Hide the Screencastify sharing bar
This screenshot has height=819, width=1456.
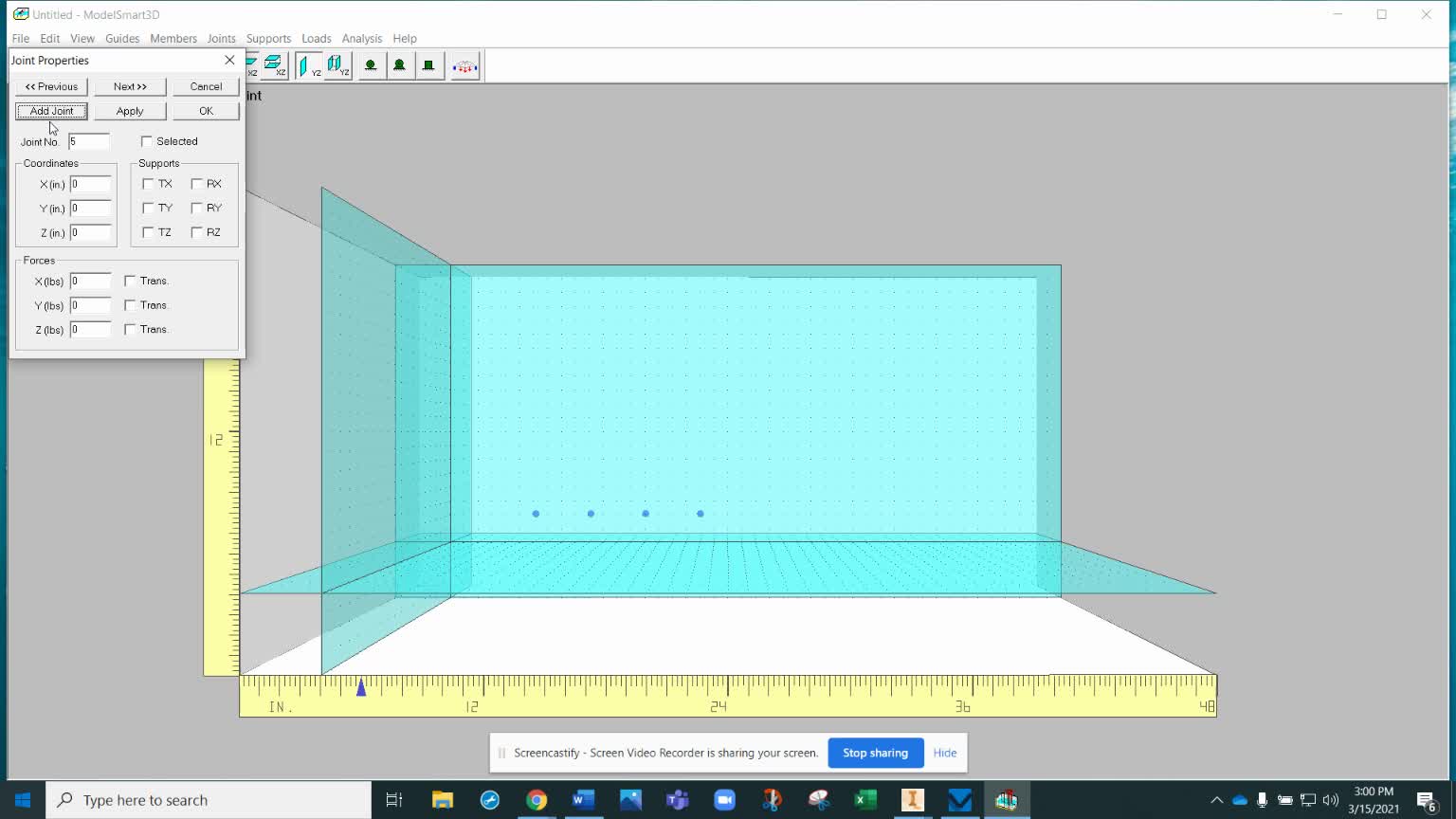point(945,753)
